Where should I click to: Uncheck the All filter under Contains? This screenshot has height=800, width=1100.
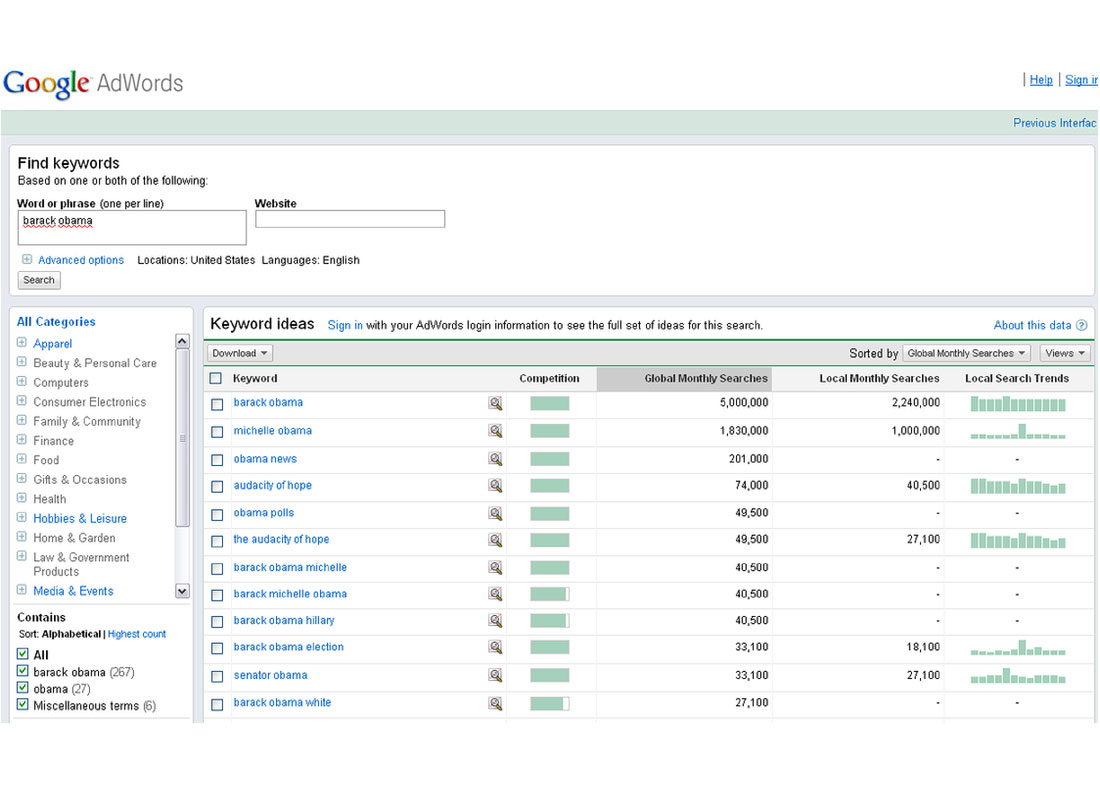pyautogui.click(x=23, y=654)
